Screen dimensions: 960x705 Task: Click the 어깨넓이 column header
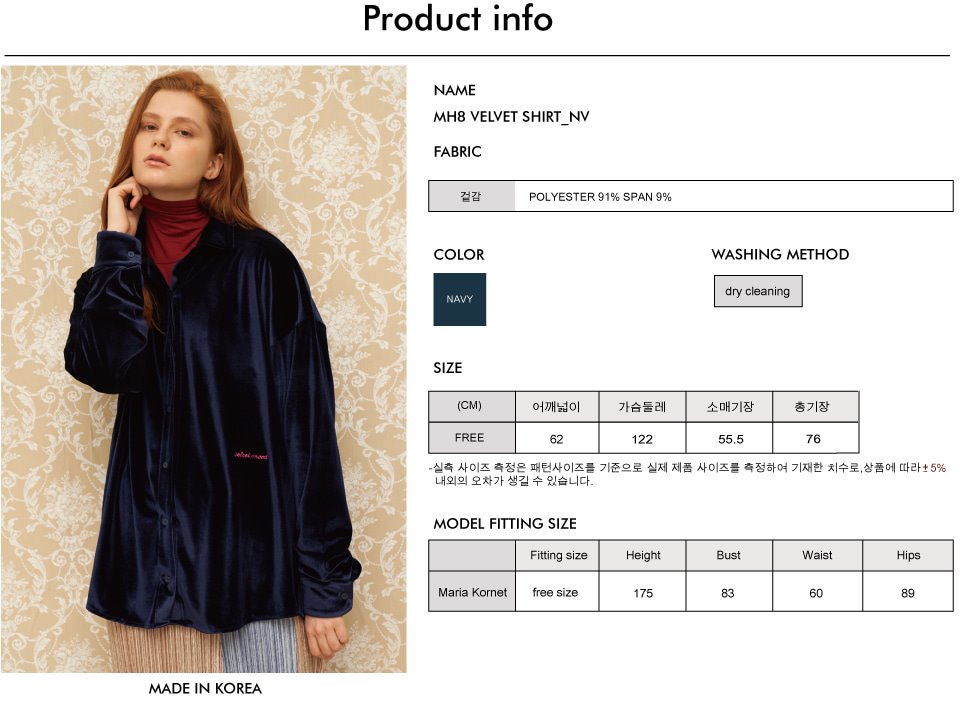tap(557, 407)
